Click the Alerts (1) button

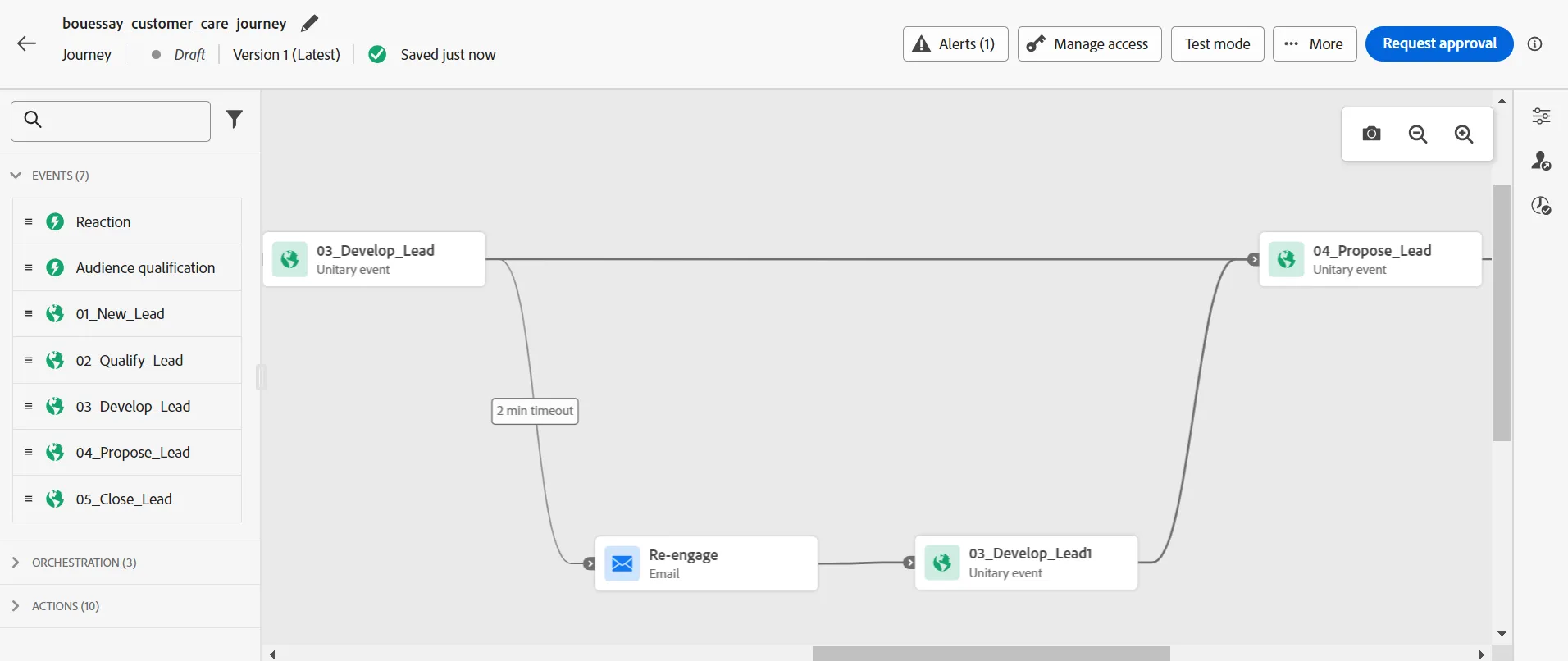point(955,44)
